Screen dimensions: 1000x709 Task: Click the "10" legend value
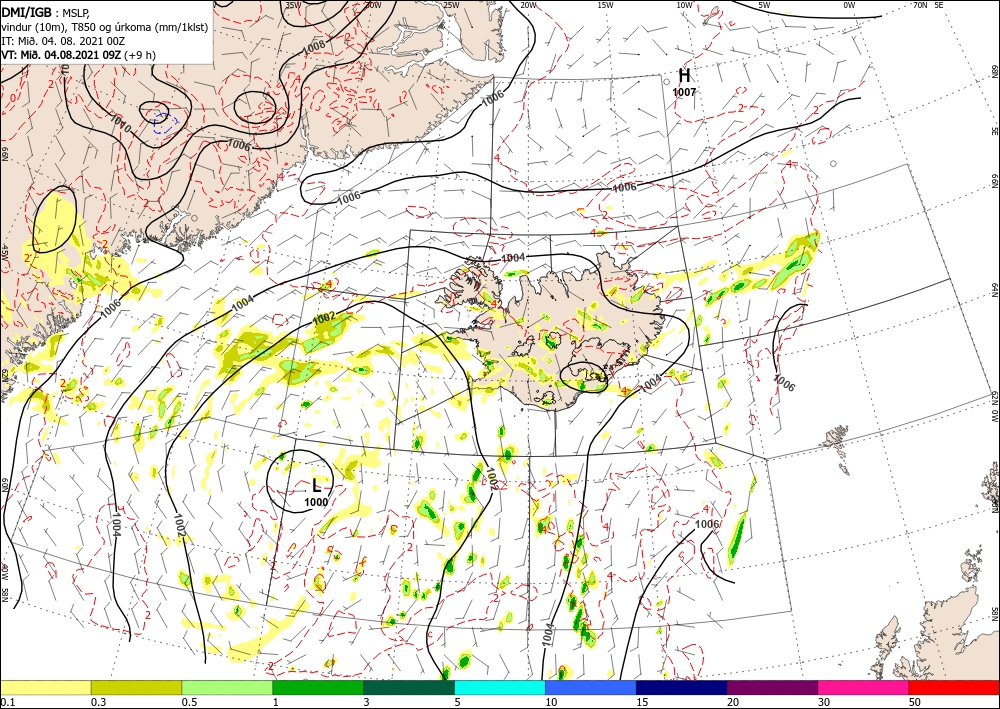551,702
